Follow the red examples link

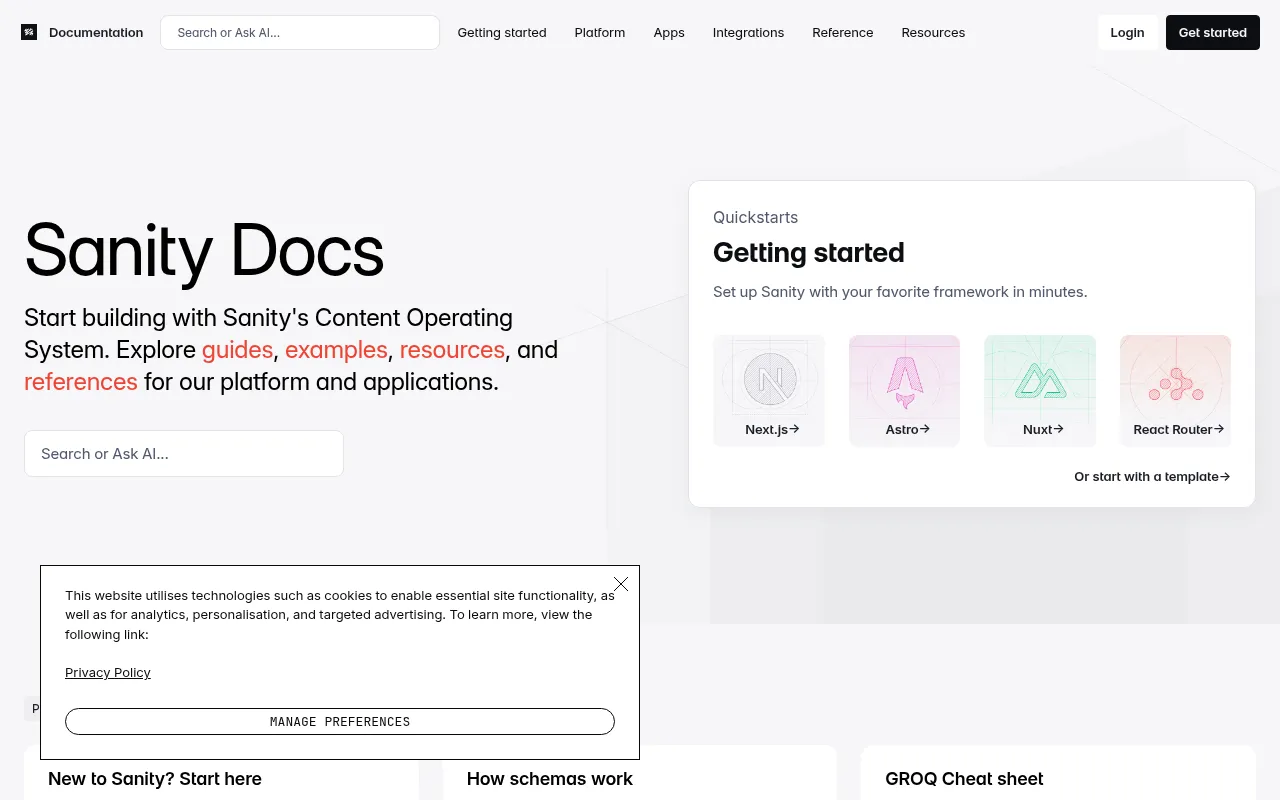[x=336, y=350]
